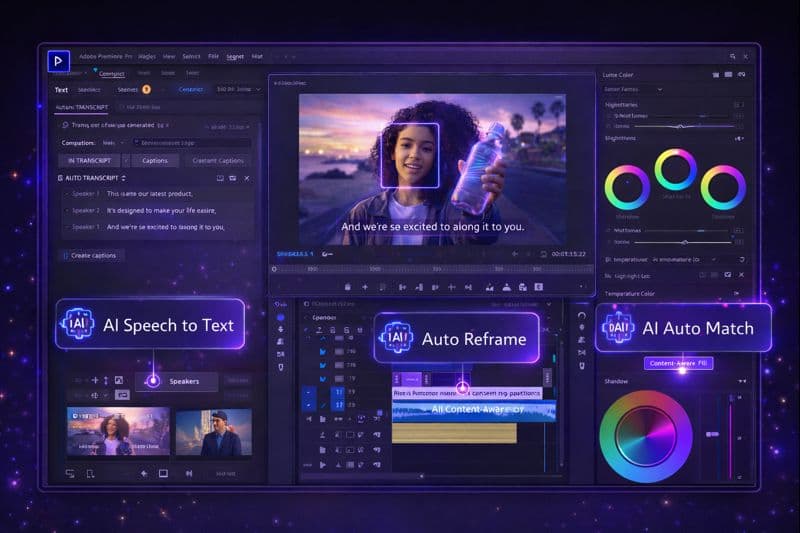Adjust the upper tone slider in color panel
This screenshot has height=533, width=800.
click(x=684, y=126)
